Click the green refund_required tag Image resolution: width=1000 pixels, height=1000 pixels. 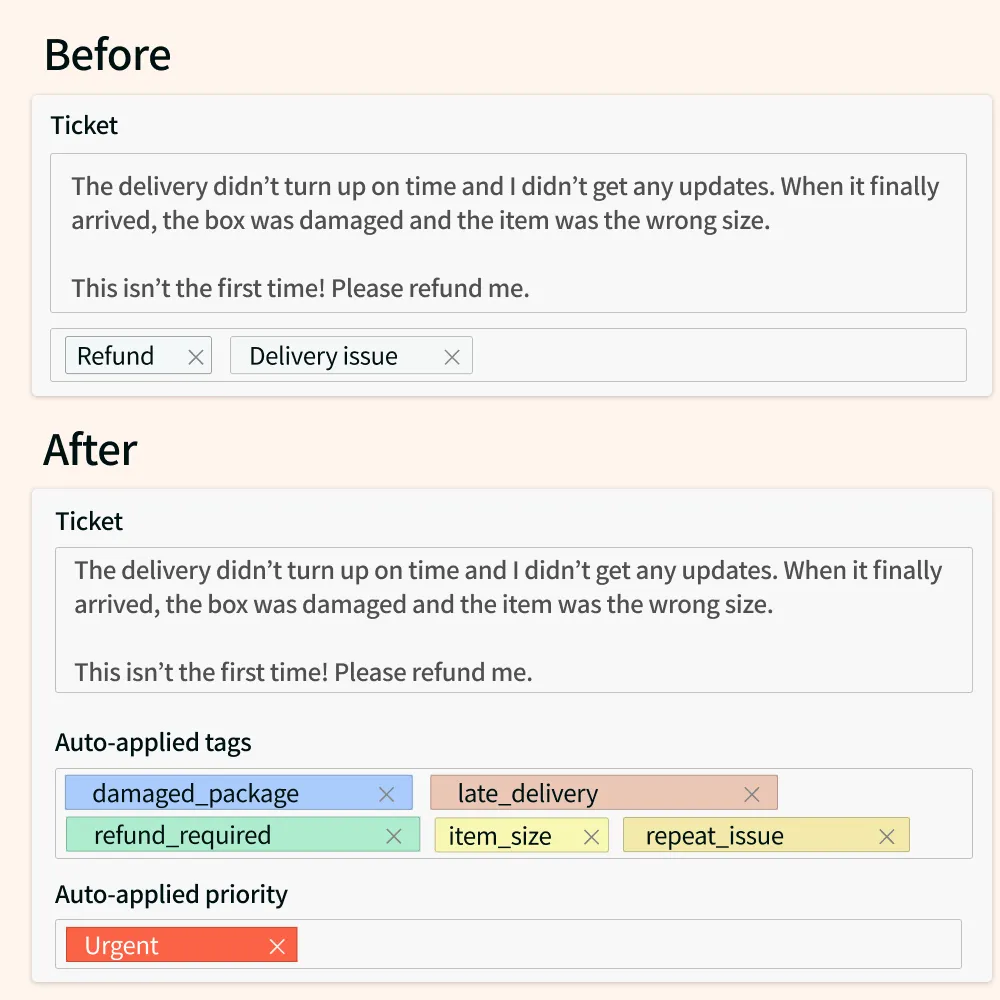click(x=243, y=834)
